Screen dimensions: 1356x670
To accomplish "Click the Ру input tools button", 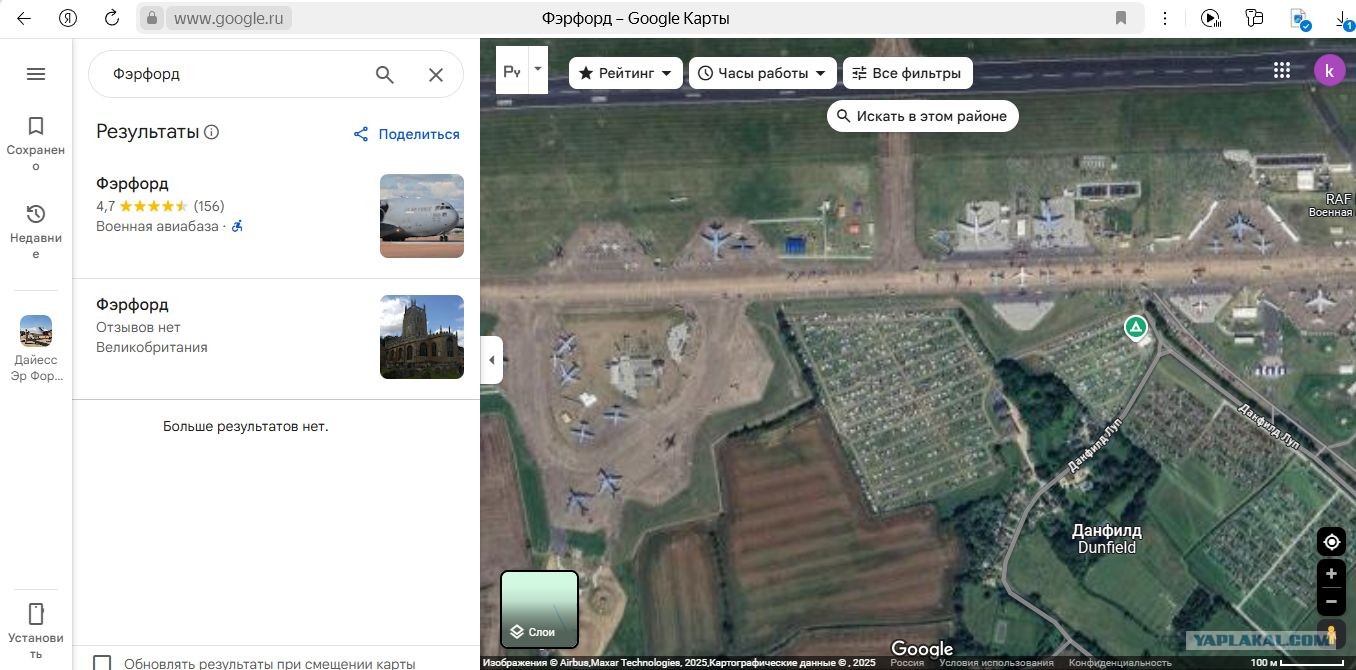I will click(x=512, y=70).
